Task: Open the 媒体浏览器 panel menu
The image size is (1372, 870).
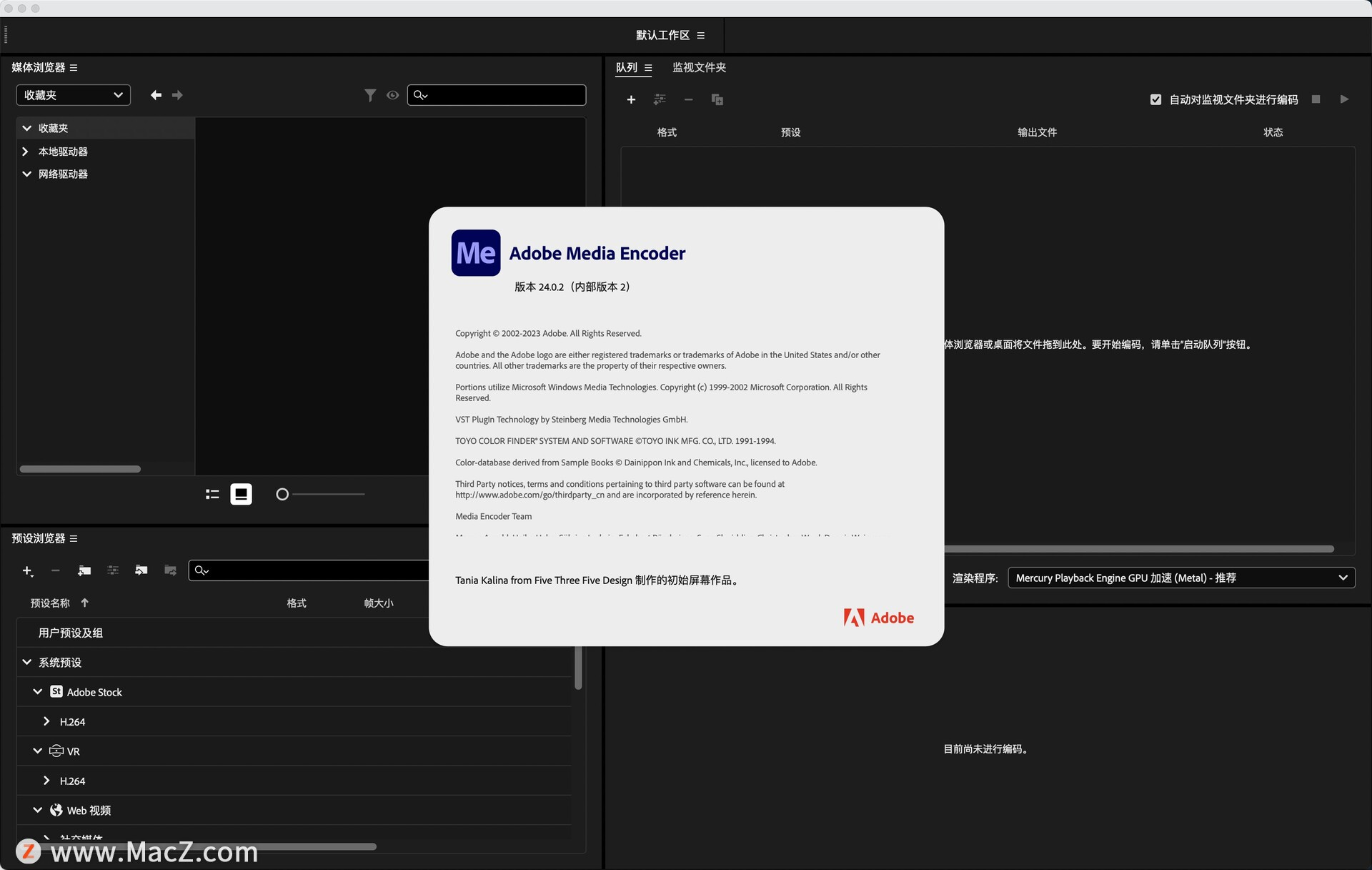Action: 74,67
